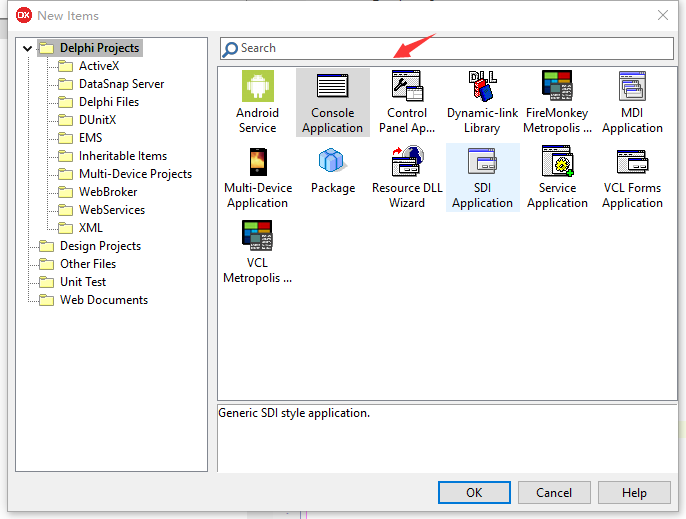Select the Resource DLL Wizard icon

407,161
